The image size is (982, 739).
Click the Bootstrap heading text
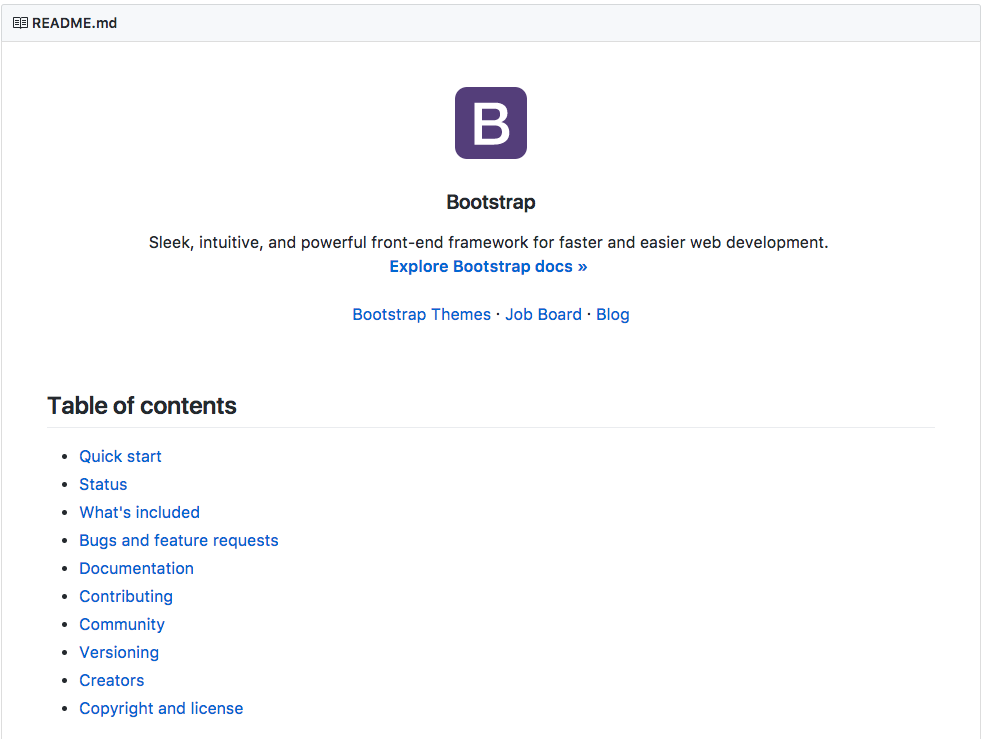[491, 202]
